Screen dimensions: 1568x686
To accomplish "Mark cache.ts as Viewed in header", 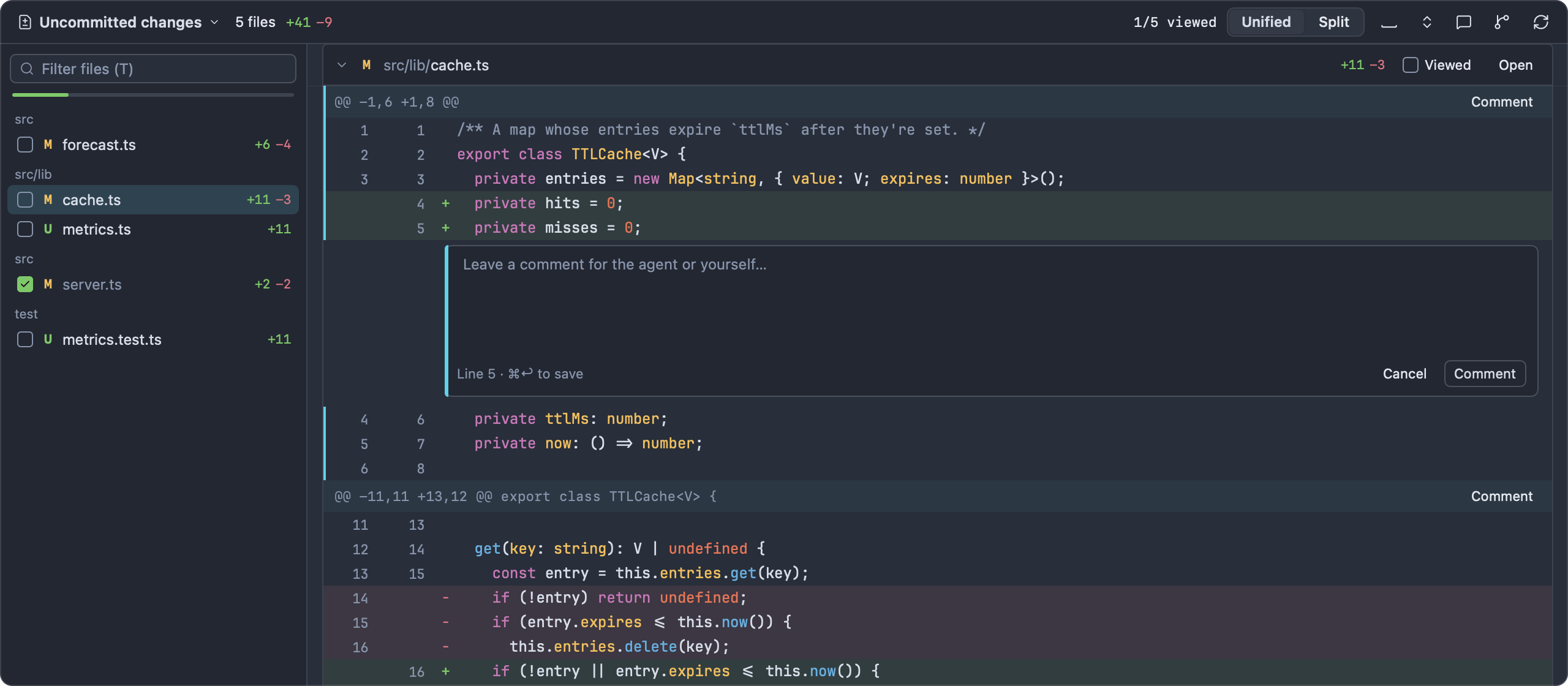I will pyautogui.click(x=1410, y=65).
